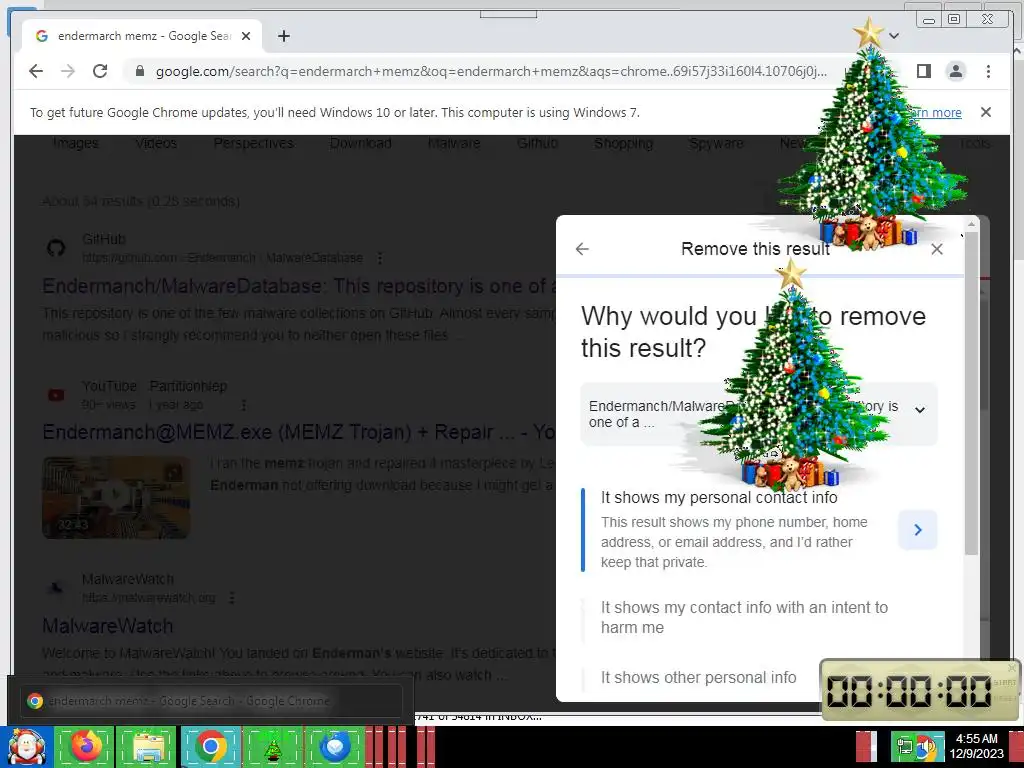
Task: Open the Learn more link
Action: [x=936, y=112]
